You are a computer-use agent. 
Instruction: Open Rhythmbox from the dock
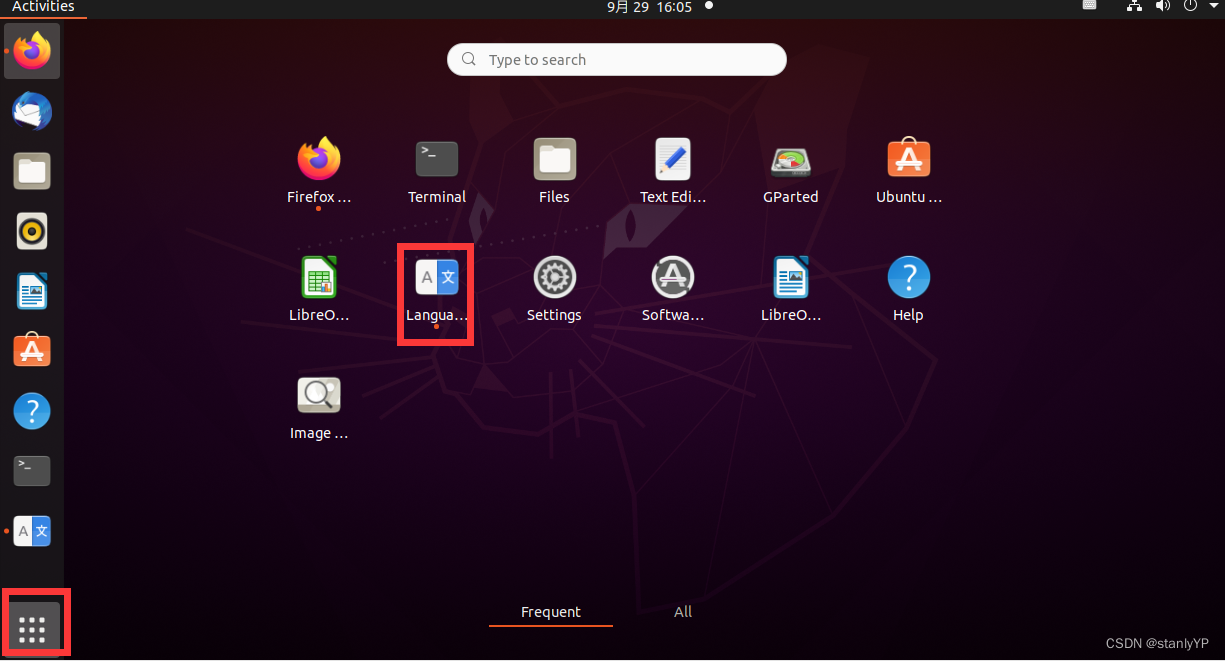click(31, 231)
